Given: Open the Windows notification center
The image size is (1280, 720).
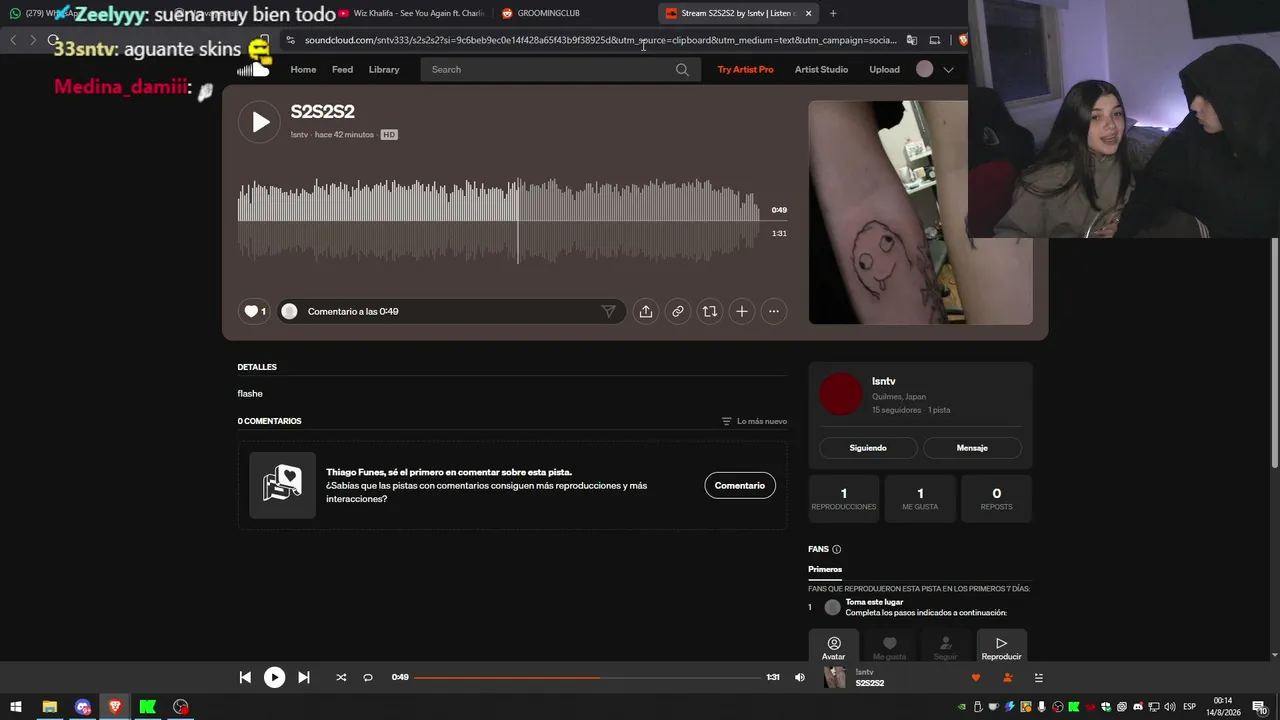Looking at the screenshot, I should click(x=1259, y=707).
